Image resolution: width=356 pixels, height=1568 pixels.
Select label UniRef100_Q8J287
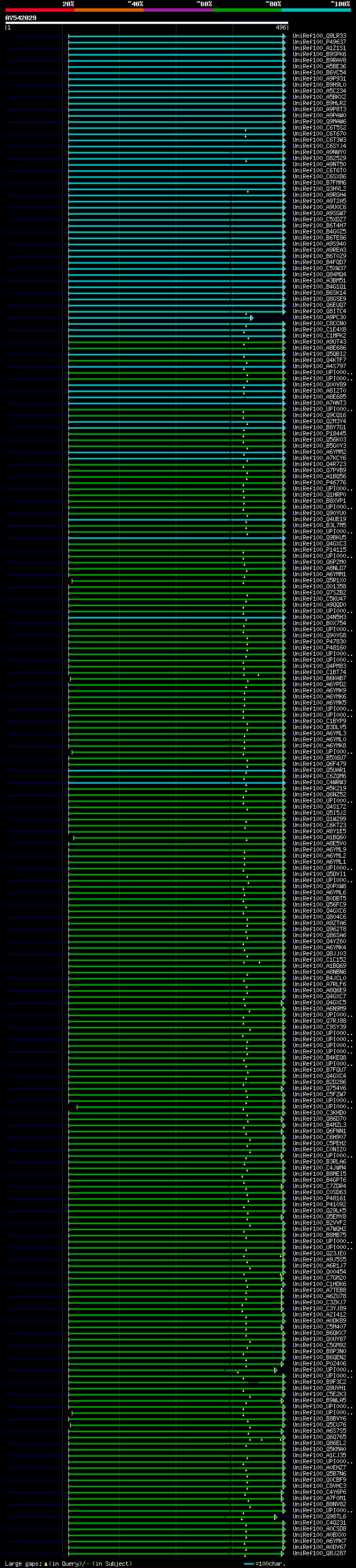click(319, 1554)
